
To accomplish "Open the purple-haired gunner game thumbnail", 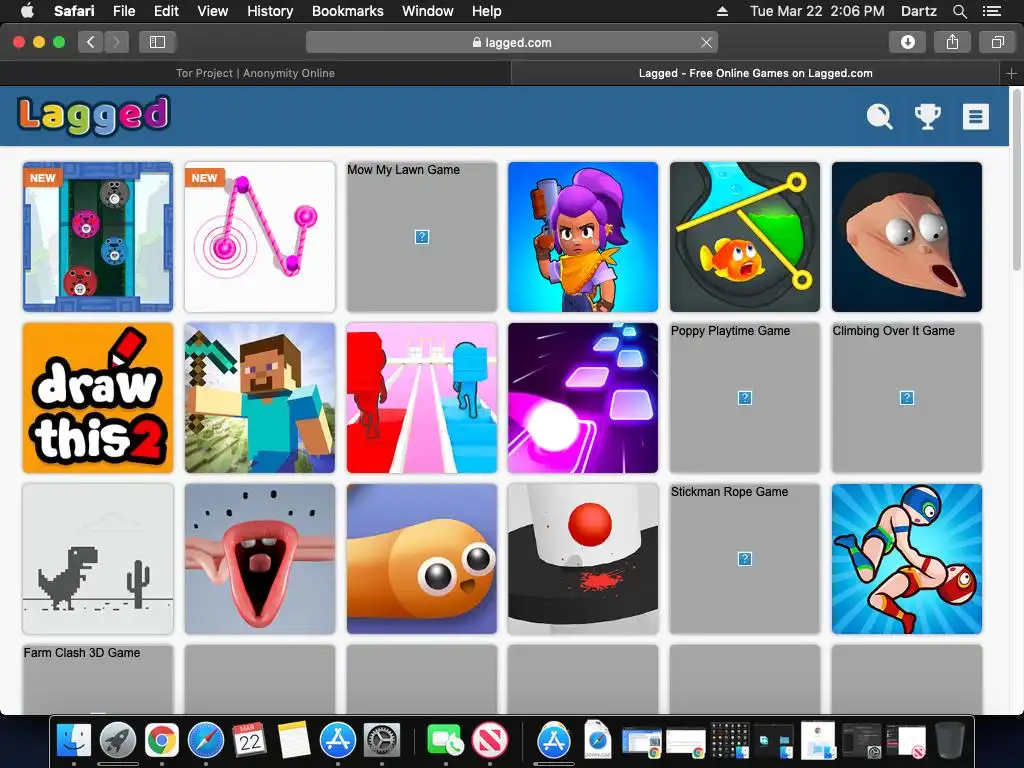I will click(583, 236).
